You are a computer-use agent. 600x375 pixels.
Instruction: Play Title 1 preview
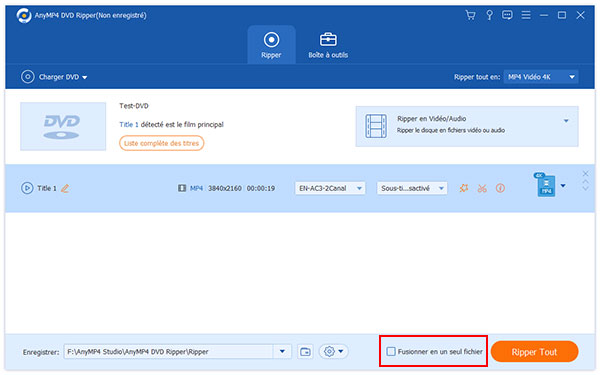pyautogui.click(x=27, y=188)
